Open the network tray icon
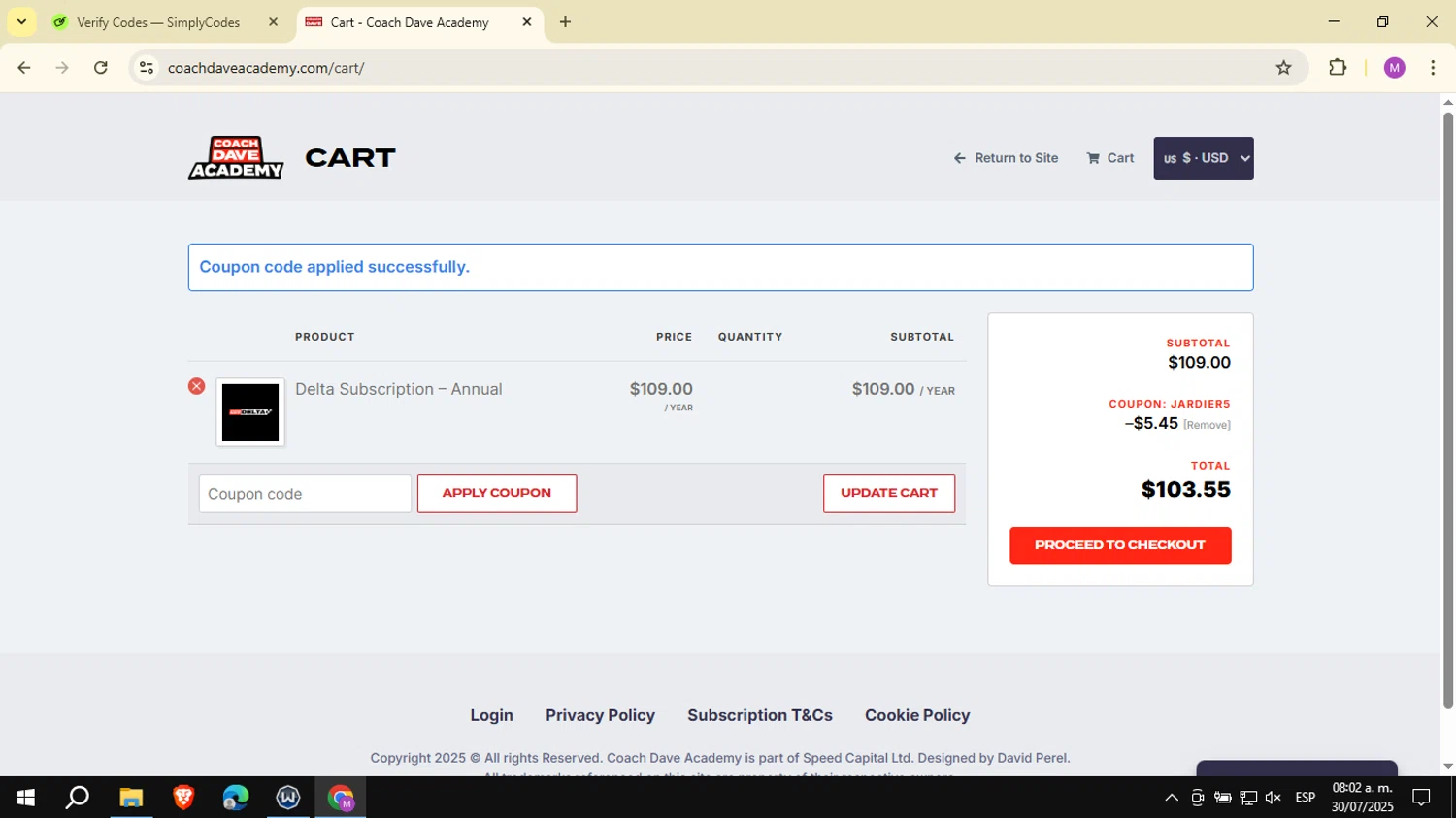The height and width of the screenshot is (818, 1456). [1248, 798]
